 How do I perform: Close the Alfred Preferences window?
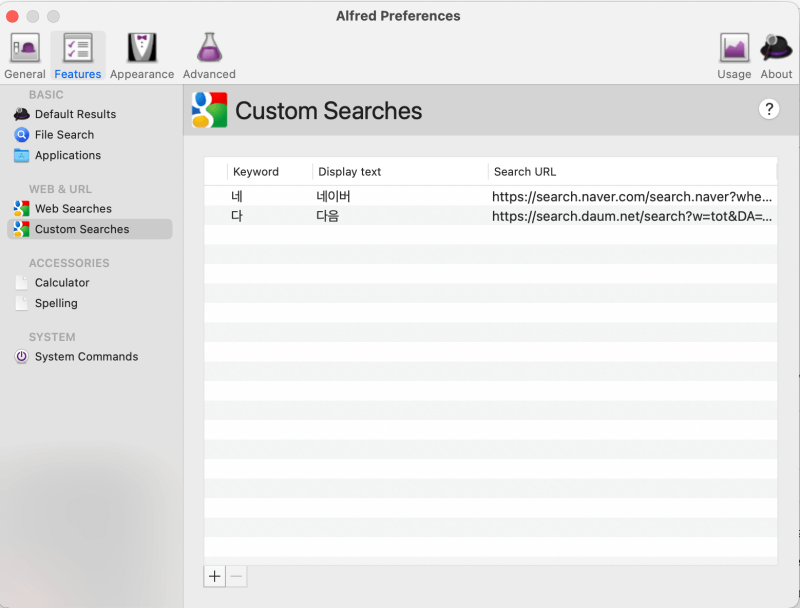coord(12,16)
